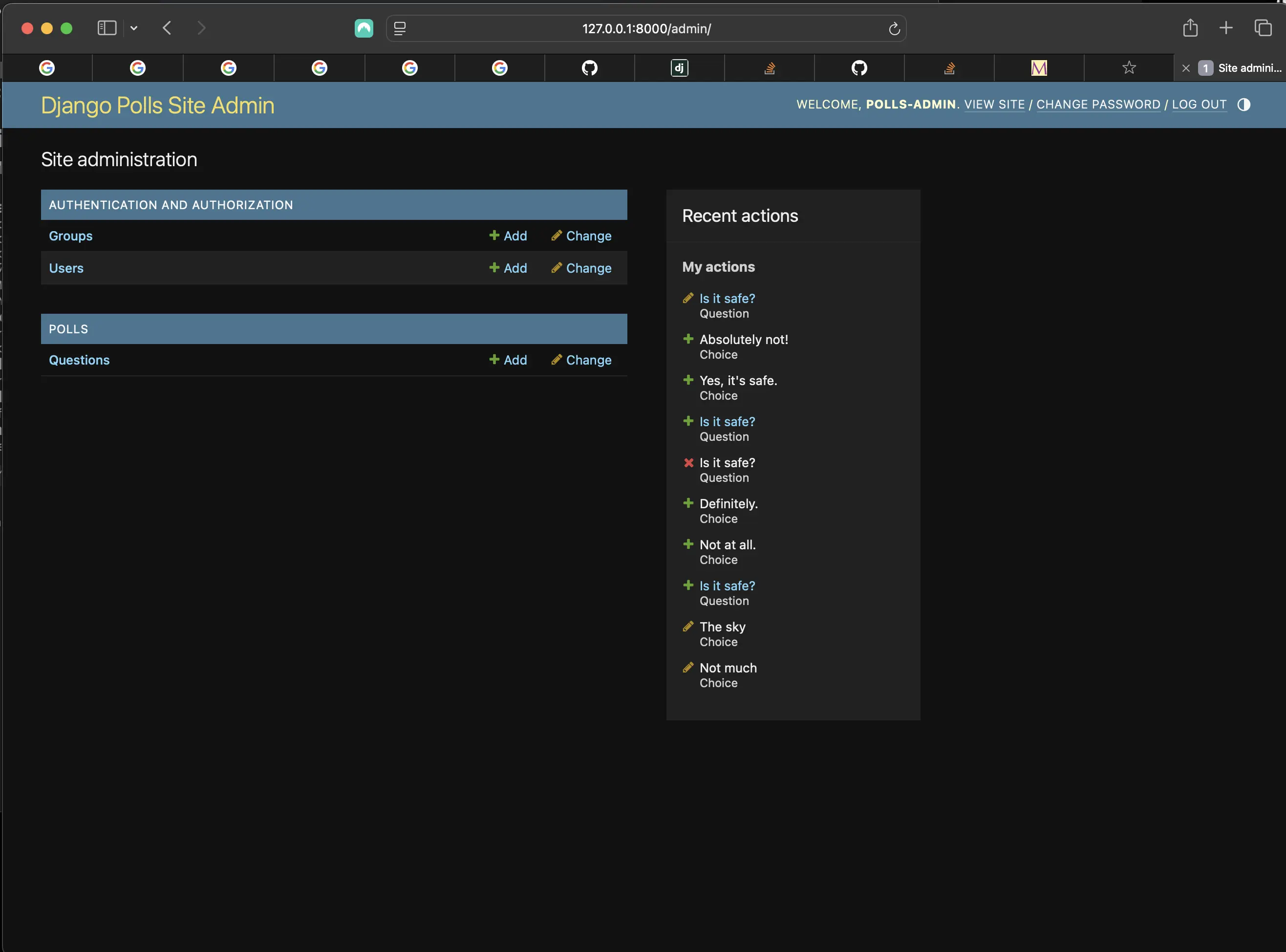
Task: Switch to the first Google tab
Action: pos(47,68)
